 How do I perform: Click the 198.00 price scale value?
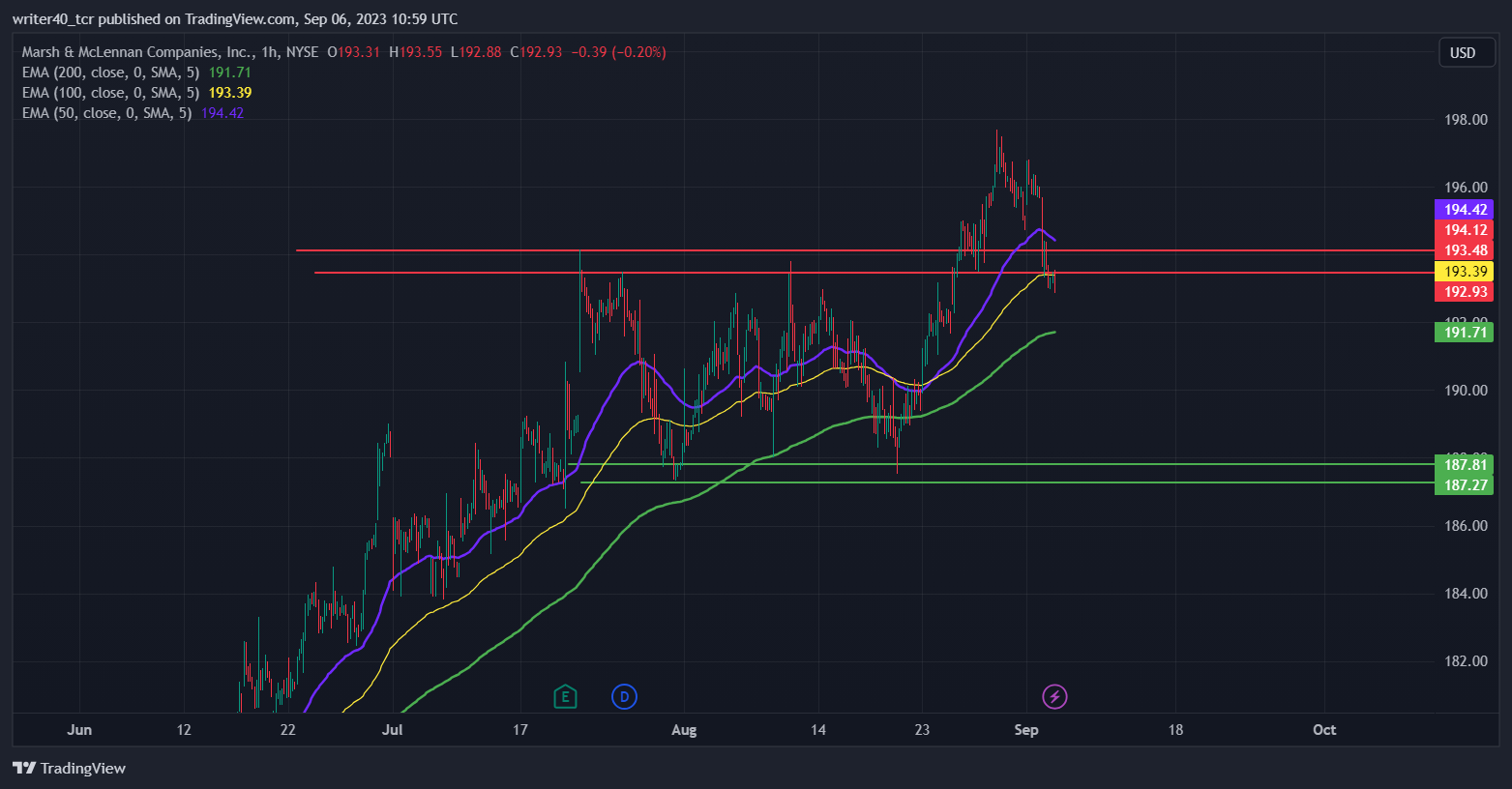click(x=1466, y=120)
